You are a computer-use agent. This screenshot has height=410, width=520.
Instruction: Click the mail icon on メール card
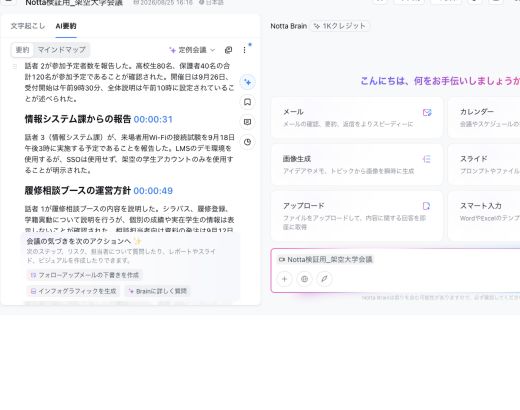tap(427, 112)
